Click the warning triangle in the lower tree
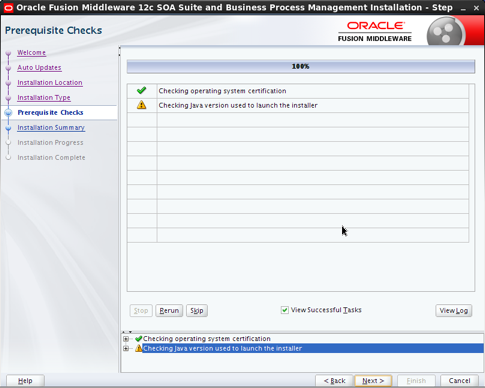 pyautogui.click(x=139, y=348)
